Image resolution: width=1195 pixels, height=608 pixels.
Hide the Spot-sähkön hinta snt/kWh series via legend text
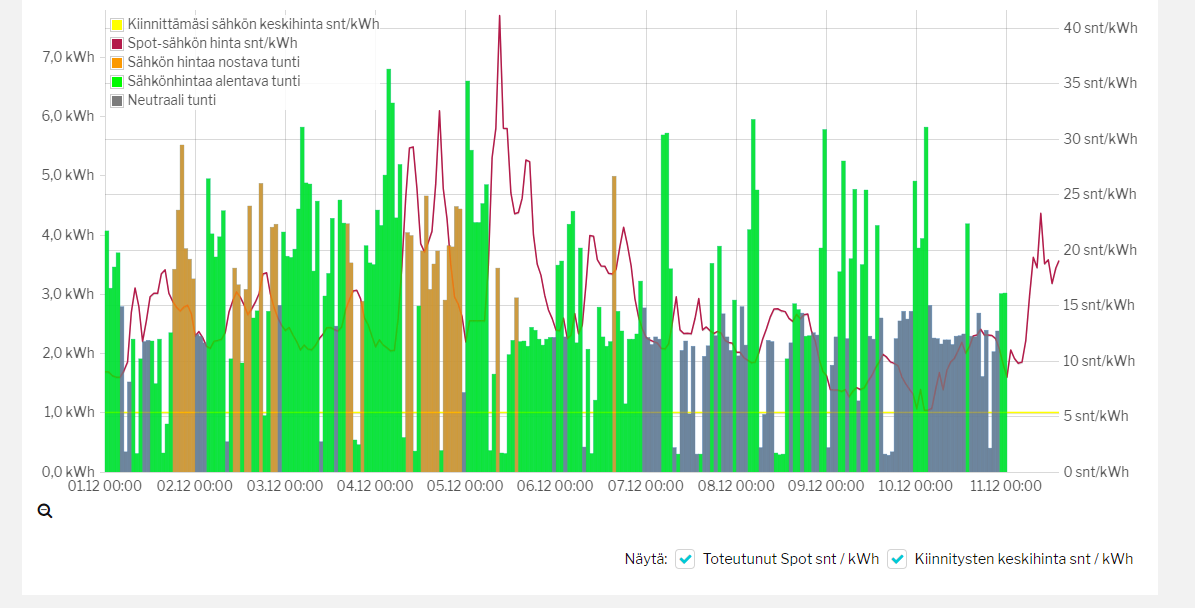click(212, 43)
